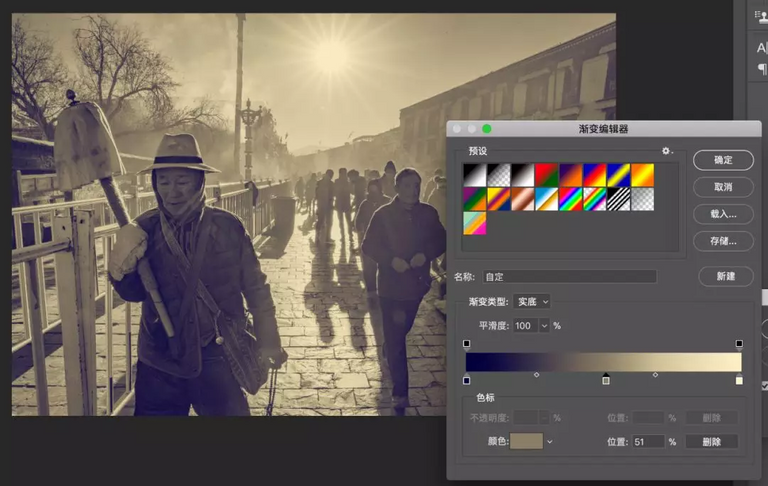The height and width of the screenshot is (486, 768).
Task: Save gradients via 存储... button
Action: point(723,241)
